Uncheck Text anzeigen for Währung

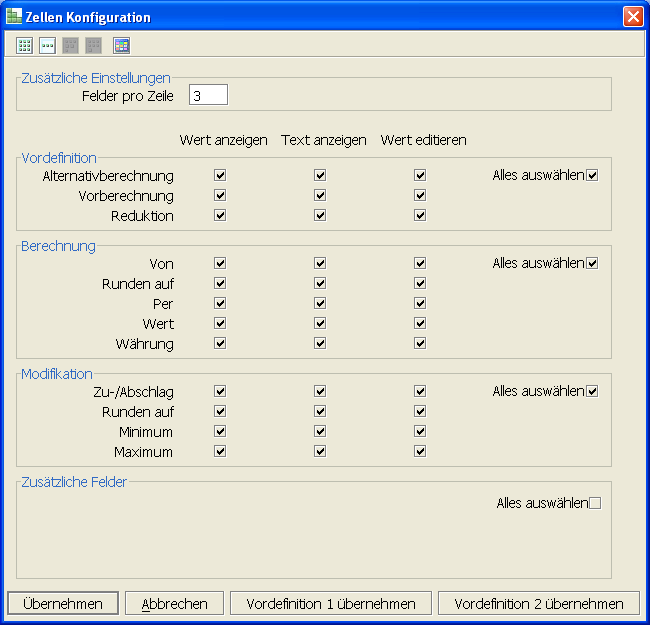pos(320,344)
